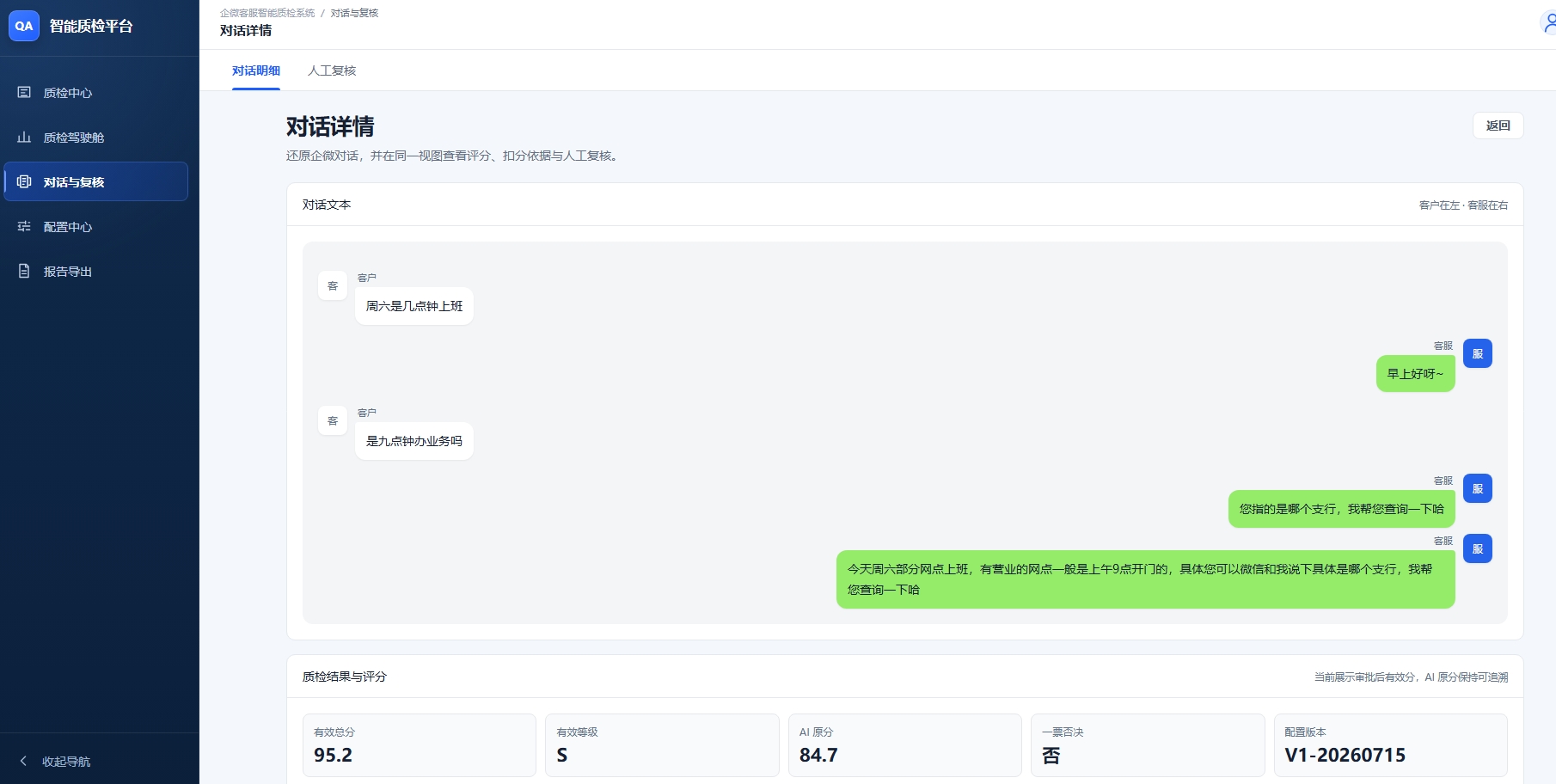Open 报告导出 menu item
This screenshot has height=784, width=1556.
(96, 271)
